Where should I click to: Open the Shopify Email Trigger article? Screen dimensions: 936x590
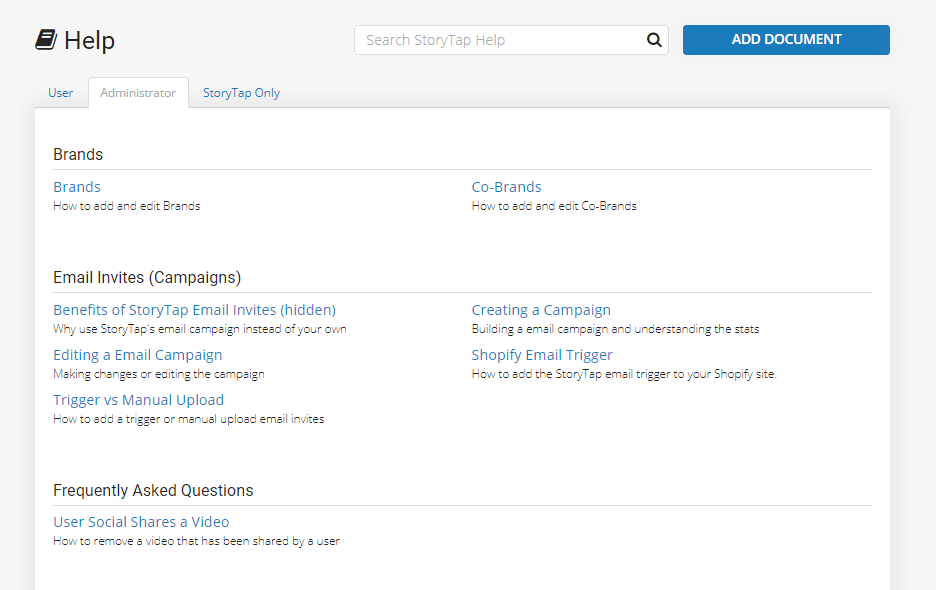[542, 355]
